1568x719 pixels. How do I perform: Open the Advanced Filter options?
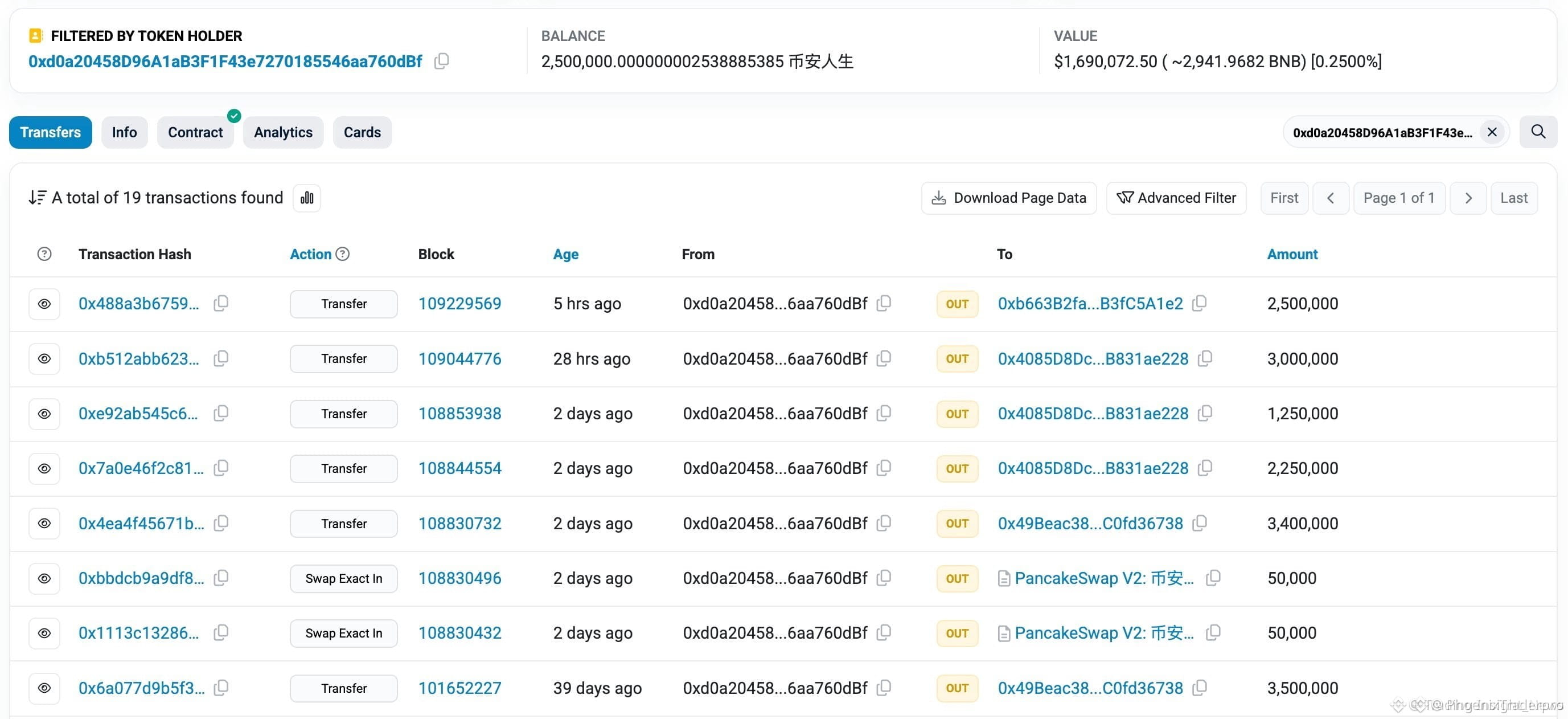[x=1176, y=198]
